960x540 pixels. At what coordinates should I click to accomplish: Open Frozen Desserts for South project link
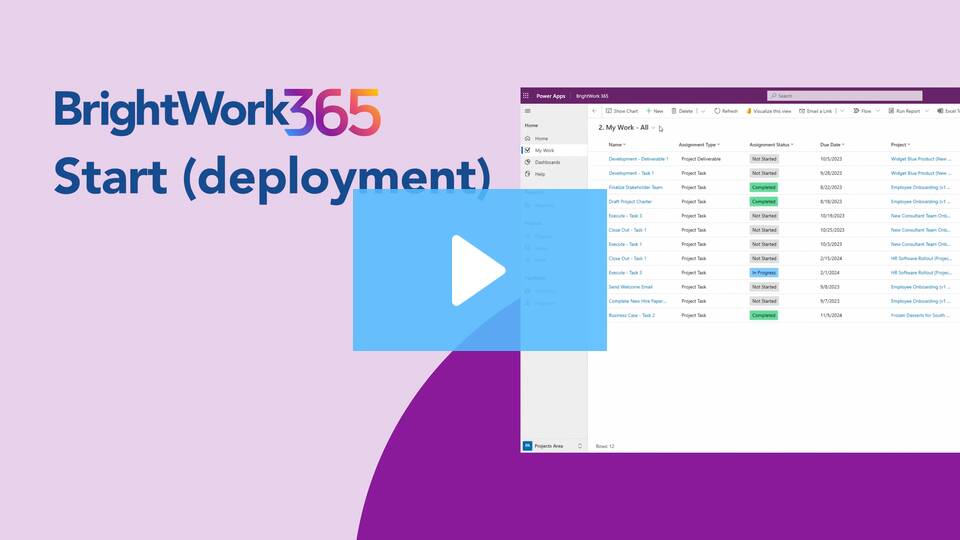(920, 315)
